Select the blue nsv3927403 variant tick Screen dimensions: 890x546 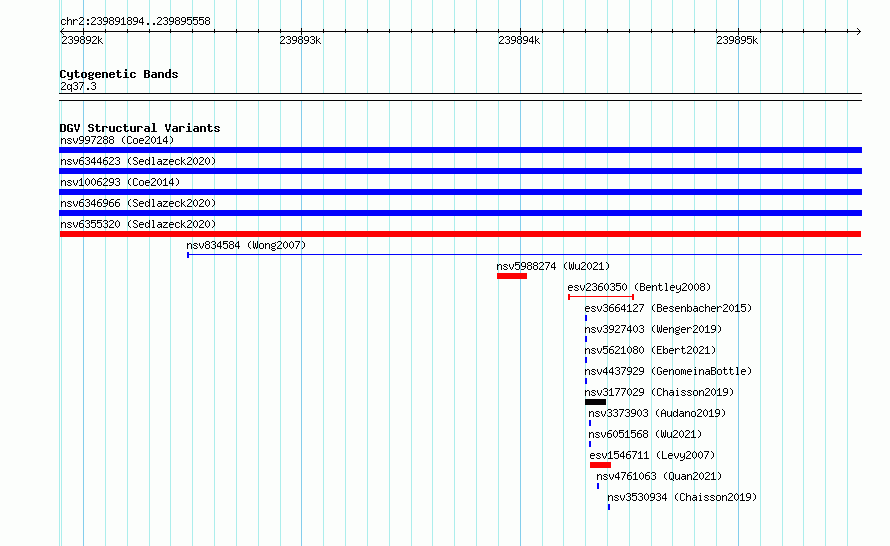click(x=586, y=339)
